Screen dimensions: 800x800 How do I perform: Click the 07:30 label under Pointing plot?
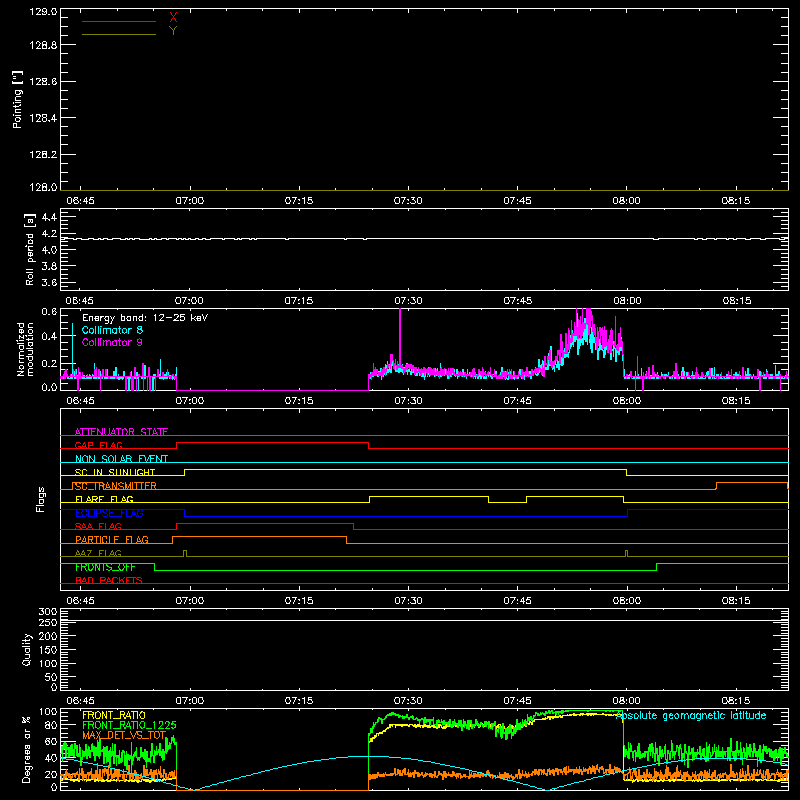click(408, 201)
